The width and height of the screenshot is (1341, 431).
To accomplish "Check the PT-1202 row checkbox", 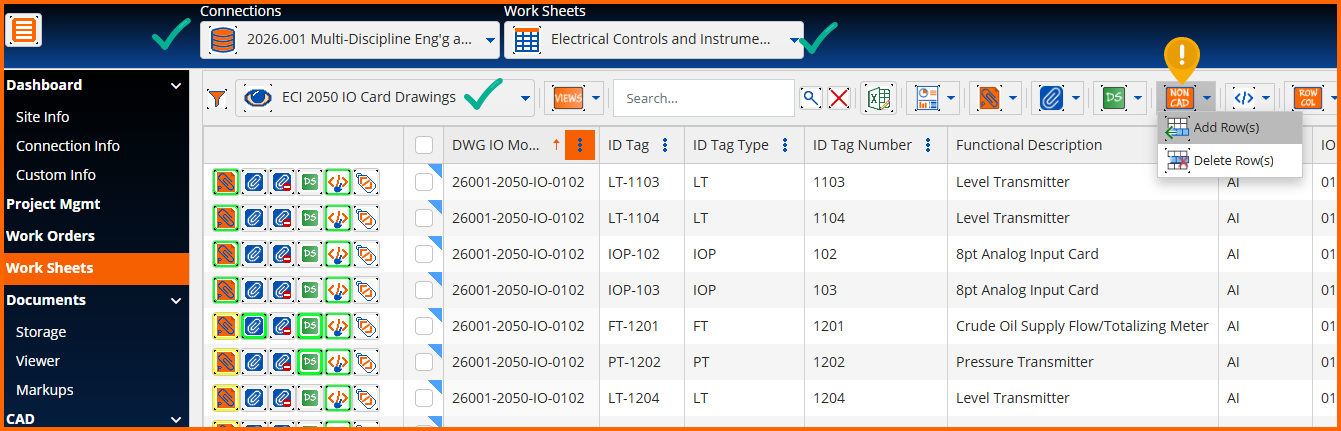I will click(x=424, y=362).
